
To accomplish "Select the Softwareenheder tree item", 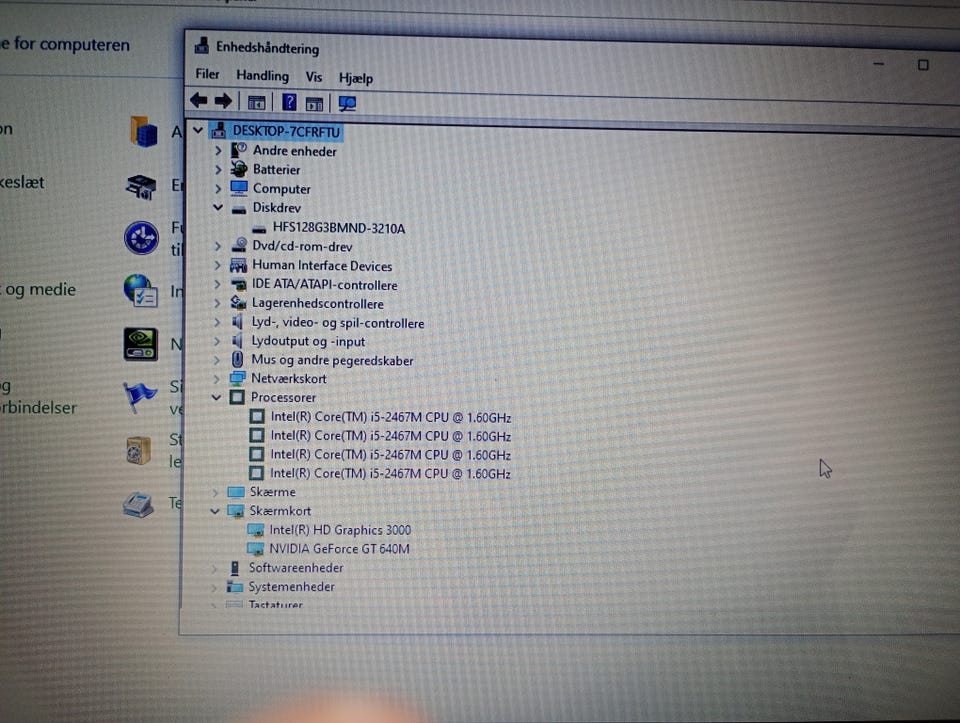I will coord(296,568).
